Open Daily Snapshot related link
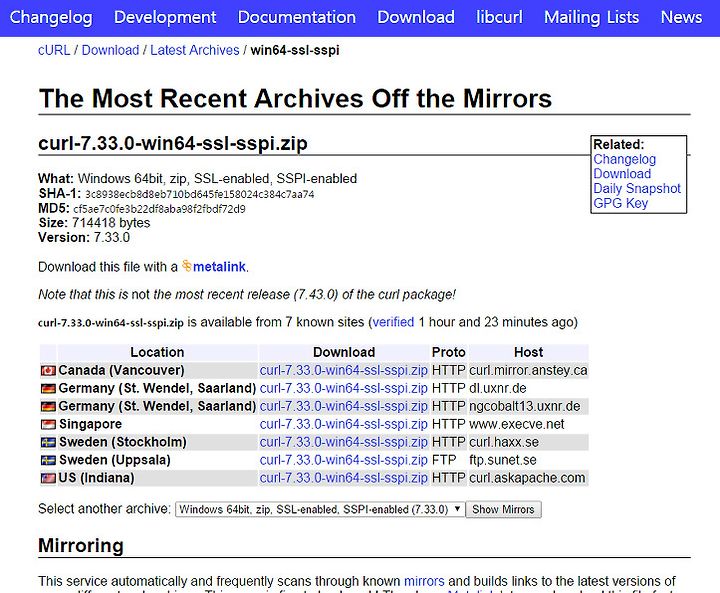Image resolution: width=720 pixels, height=593 pixels. [x=637, y=188]
